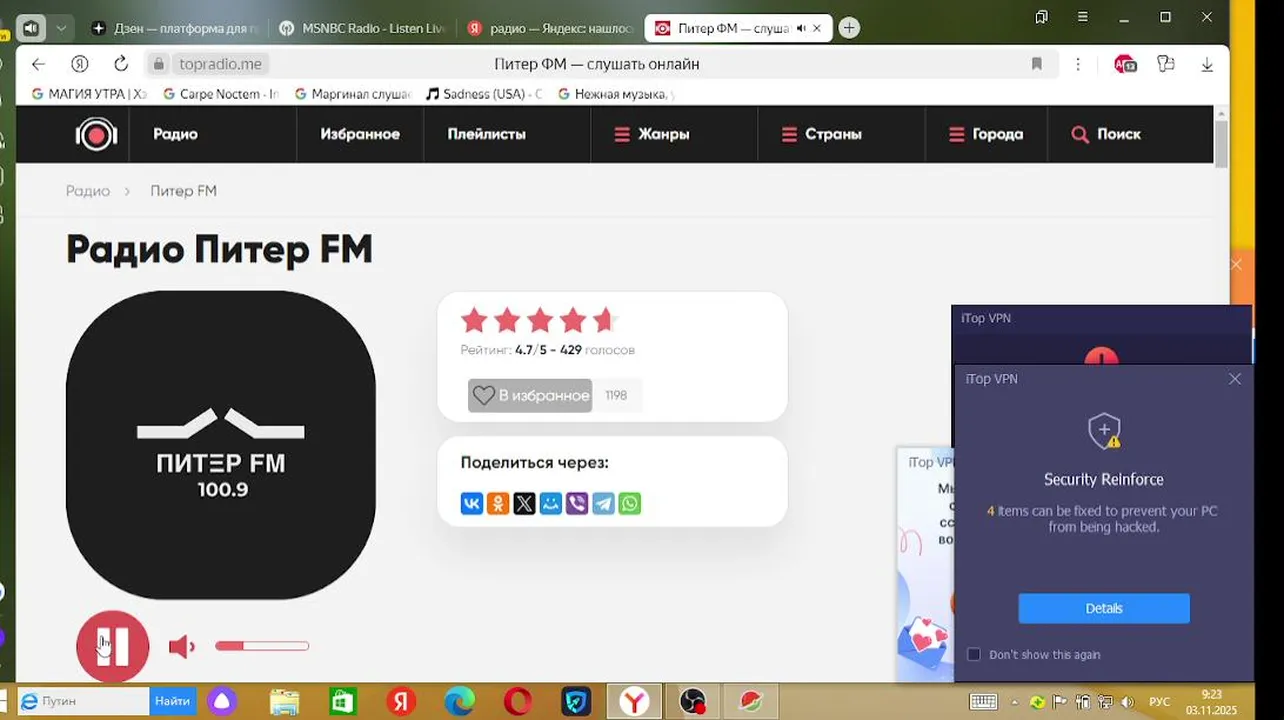This screenshot has height=720, width=1284.
Task: Rate the station with the third star
Action: pos(540,320)
